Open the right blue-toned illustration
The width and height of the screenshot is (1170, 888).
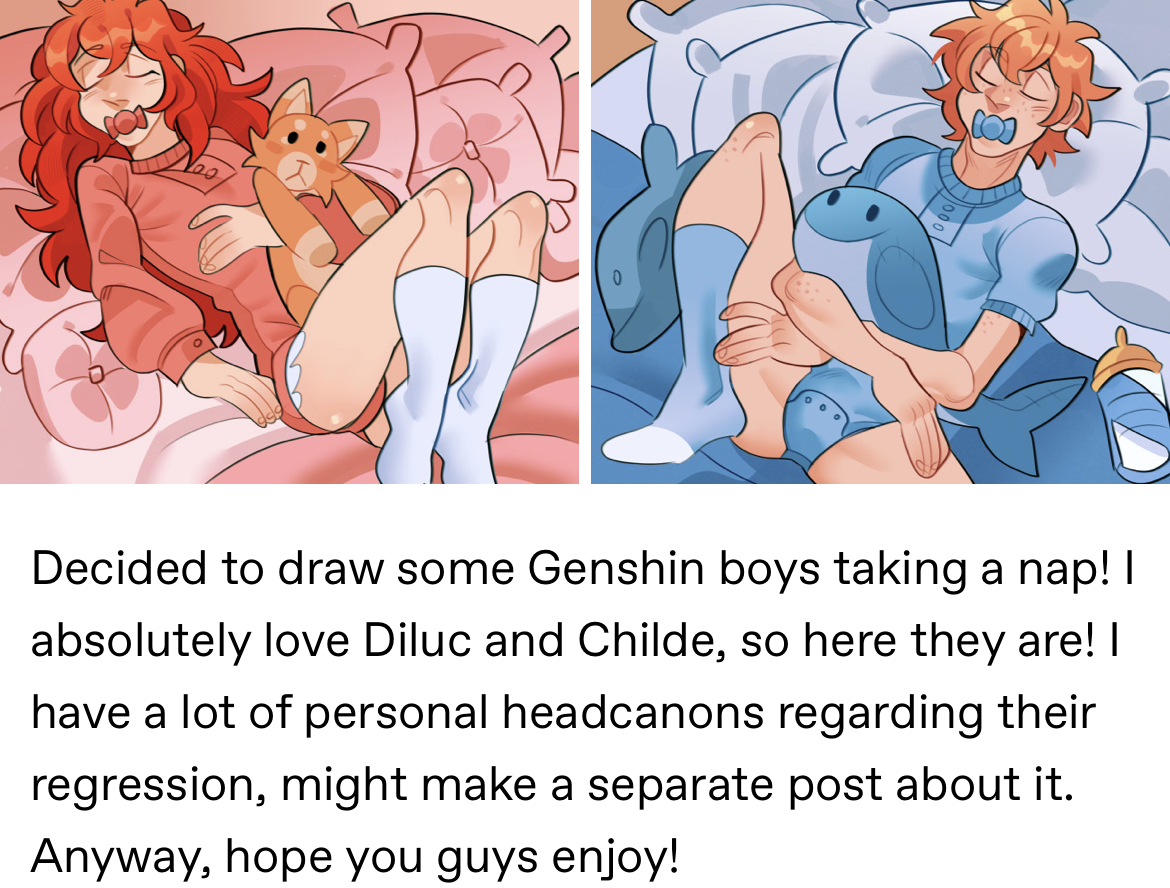tap(880, 242)
